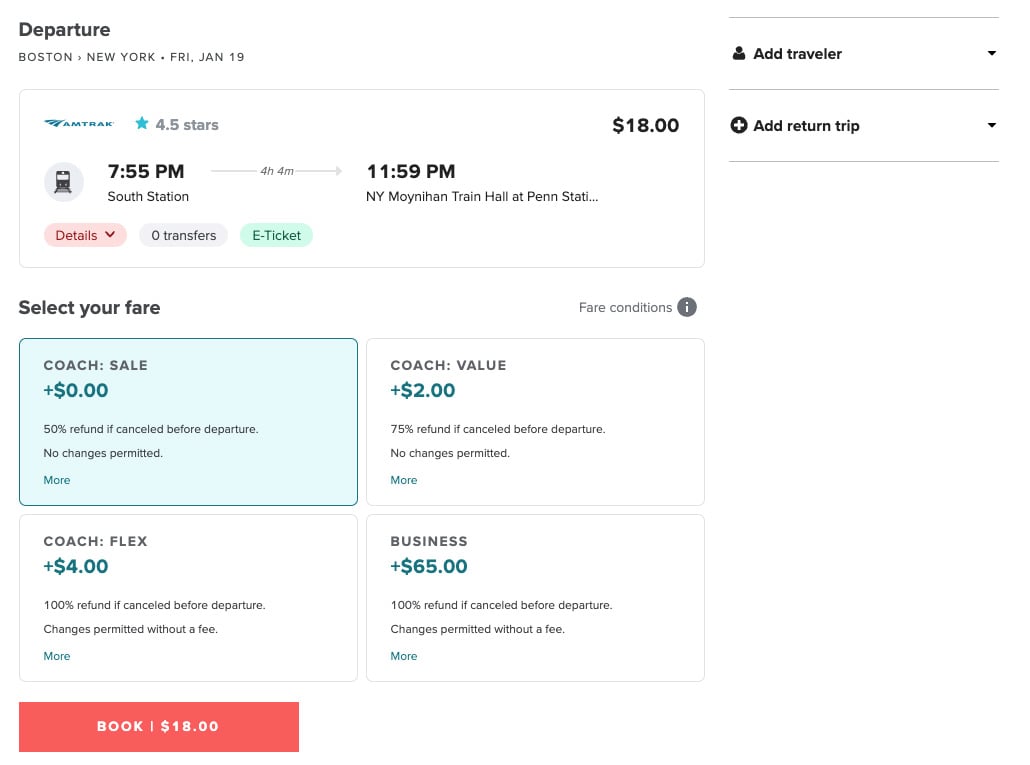The height and width of the screenshot is (765, 1030).
Task: Click the traveler person icon beside Add traveler
Action: pyautogui.click(x=737, y=53)
